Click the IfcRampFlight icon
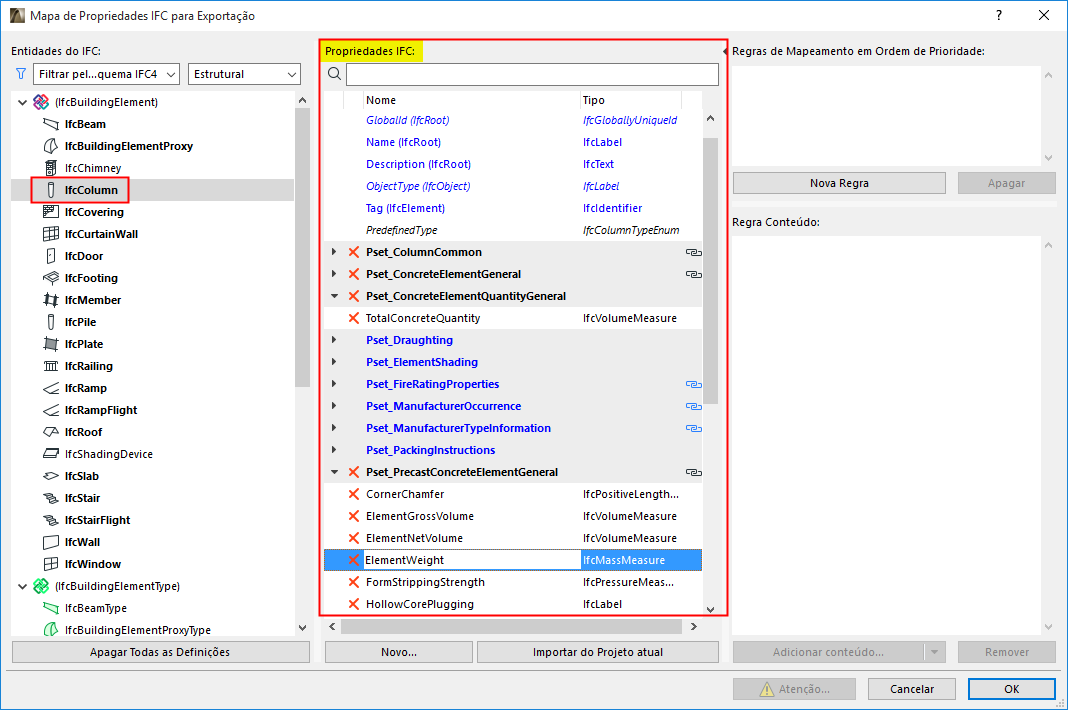The image size is (1068, 710). [50, 410]
